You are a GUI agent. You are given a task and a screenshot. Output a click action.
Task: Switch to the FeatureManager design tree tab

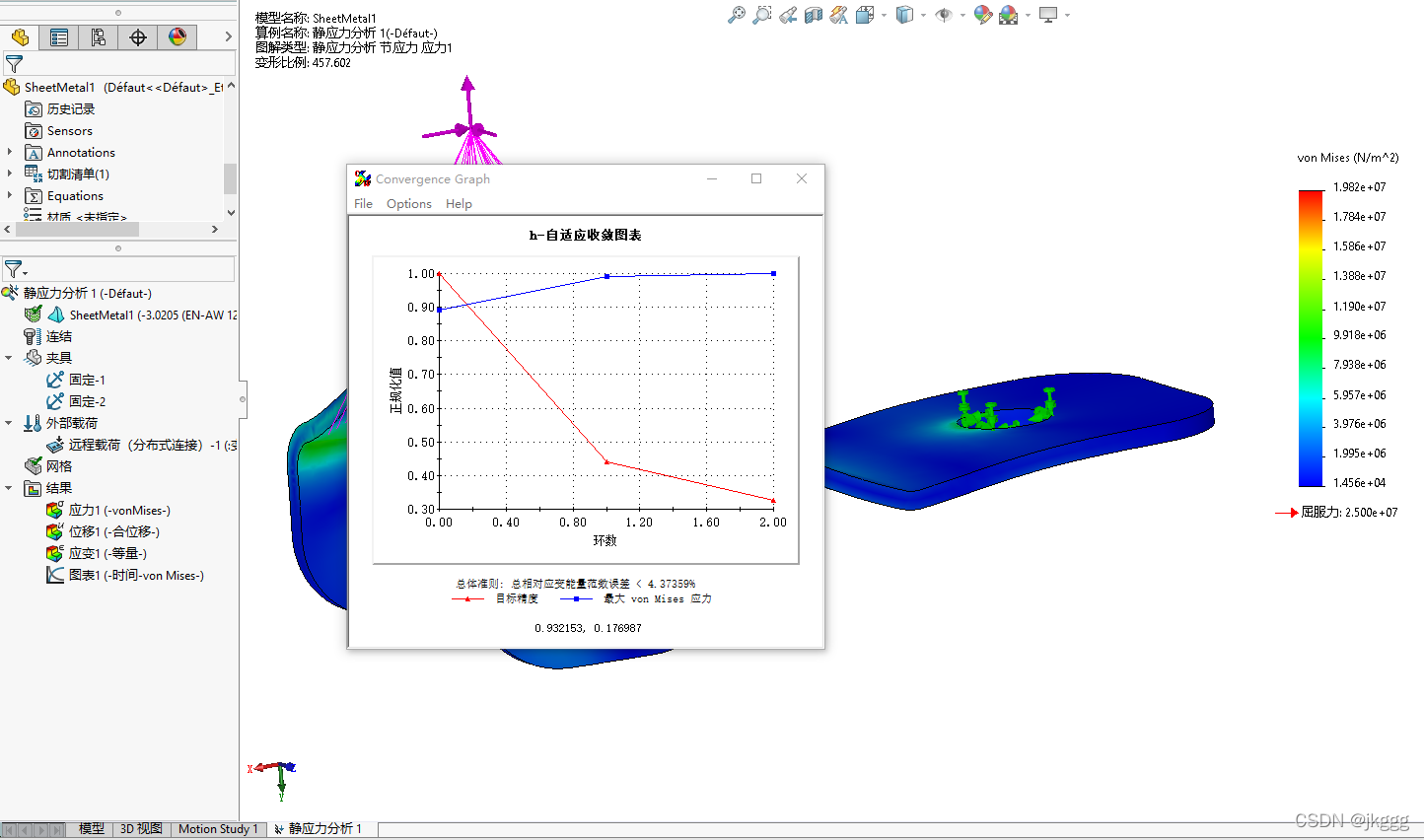pyautogui.click(x=20, y=37)
